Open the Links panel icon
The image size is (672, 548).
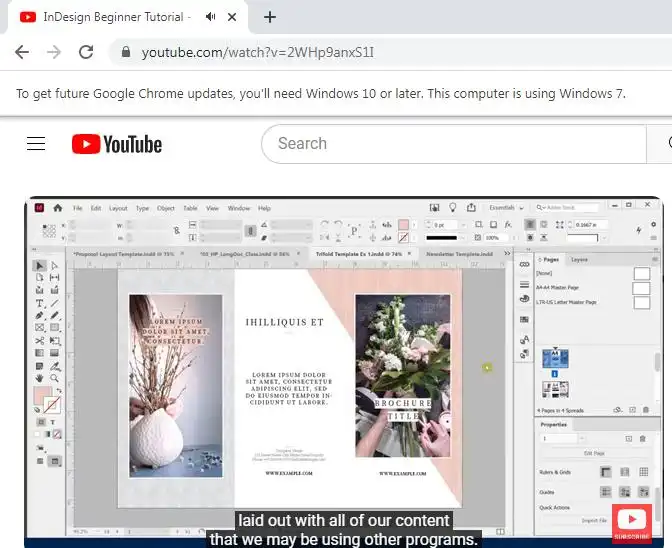(x=524, y=264)
